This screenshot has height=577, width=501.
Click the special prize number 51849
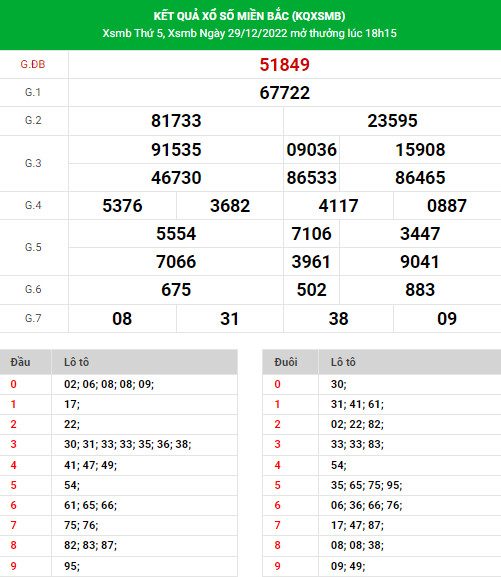coord(285,65)
